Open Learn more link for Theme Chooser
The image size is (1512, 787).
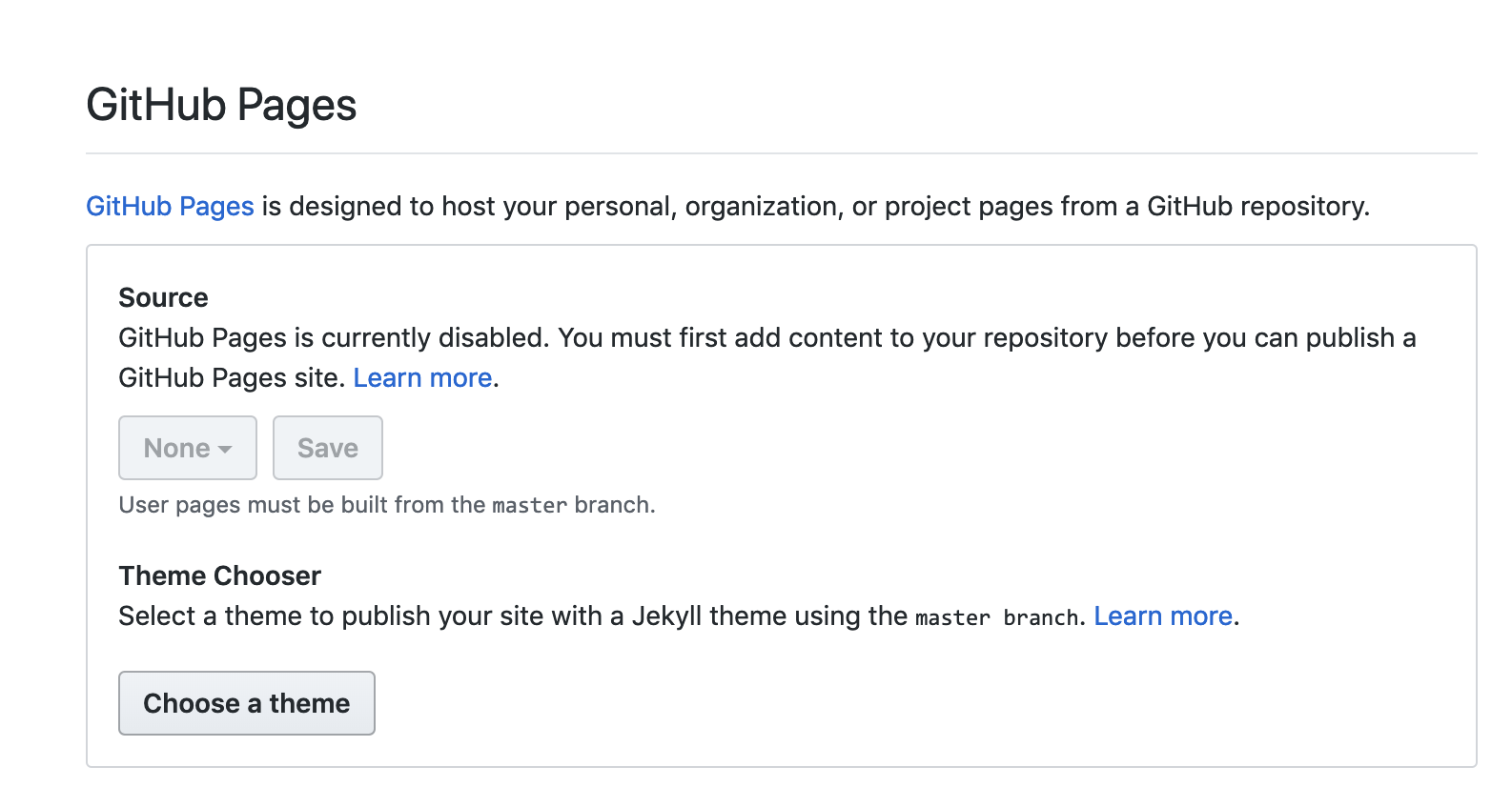pyautogui.click(x=1163, y=616)
